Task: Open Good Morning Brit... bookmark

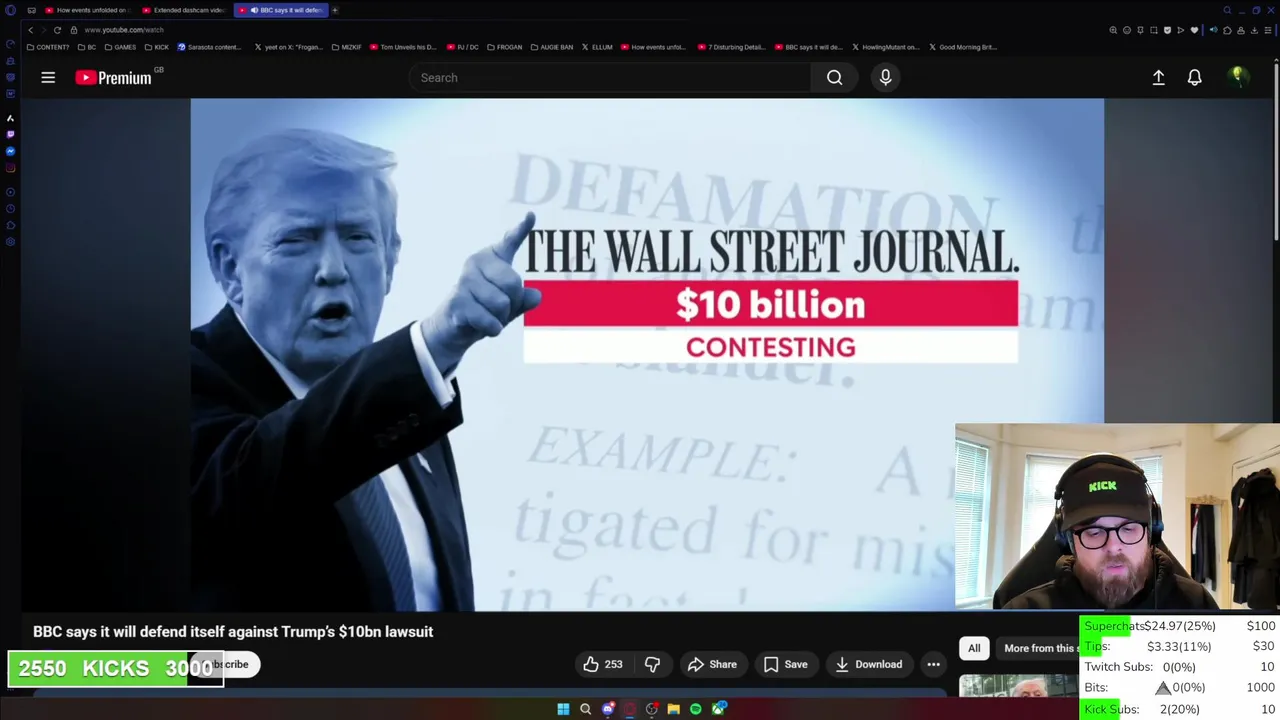Action: [962, 47]
